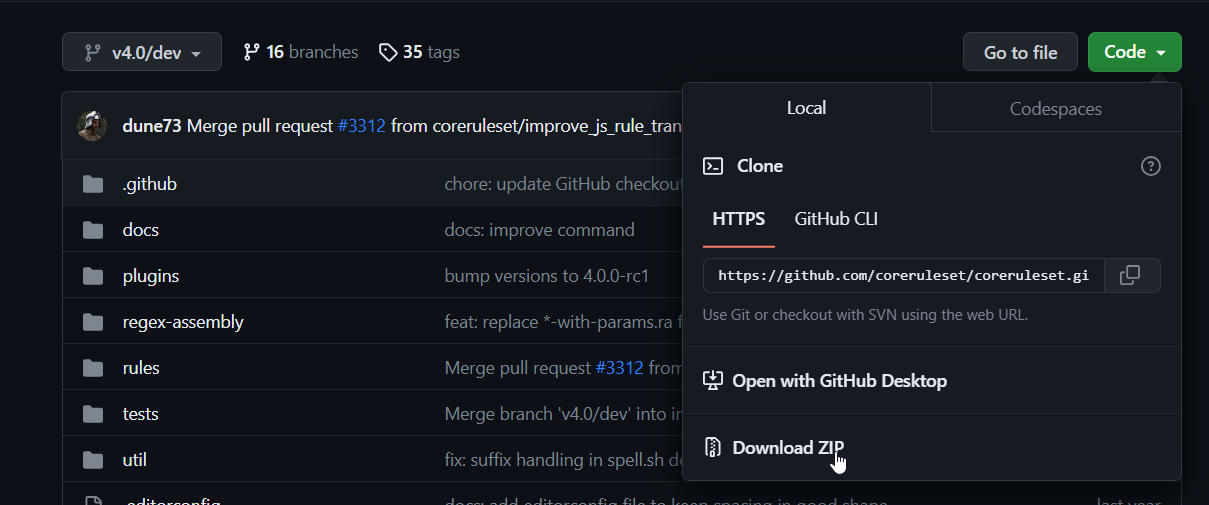Image resolution: width=1209 pixels, height=505 pixels.
Task: Click the folder icon beside tests
Action: tap(93, 414)
